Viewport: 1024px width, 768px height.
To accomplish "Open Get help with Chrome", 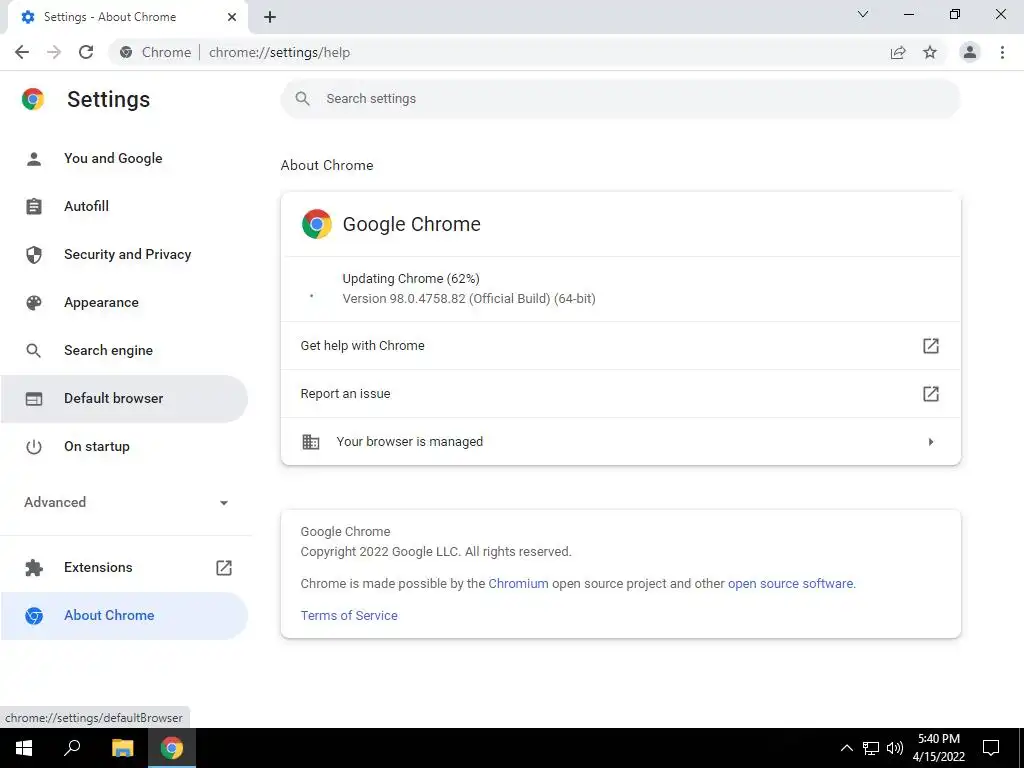I will coord(620,345).
